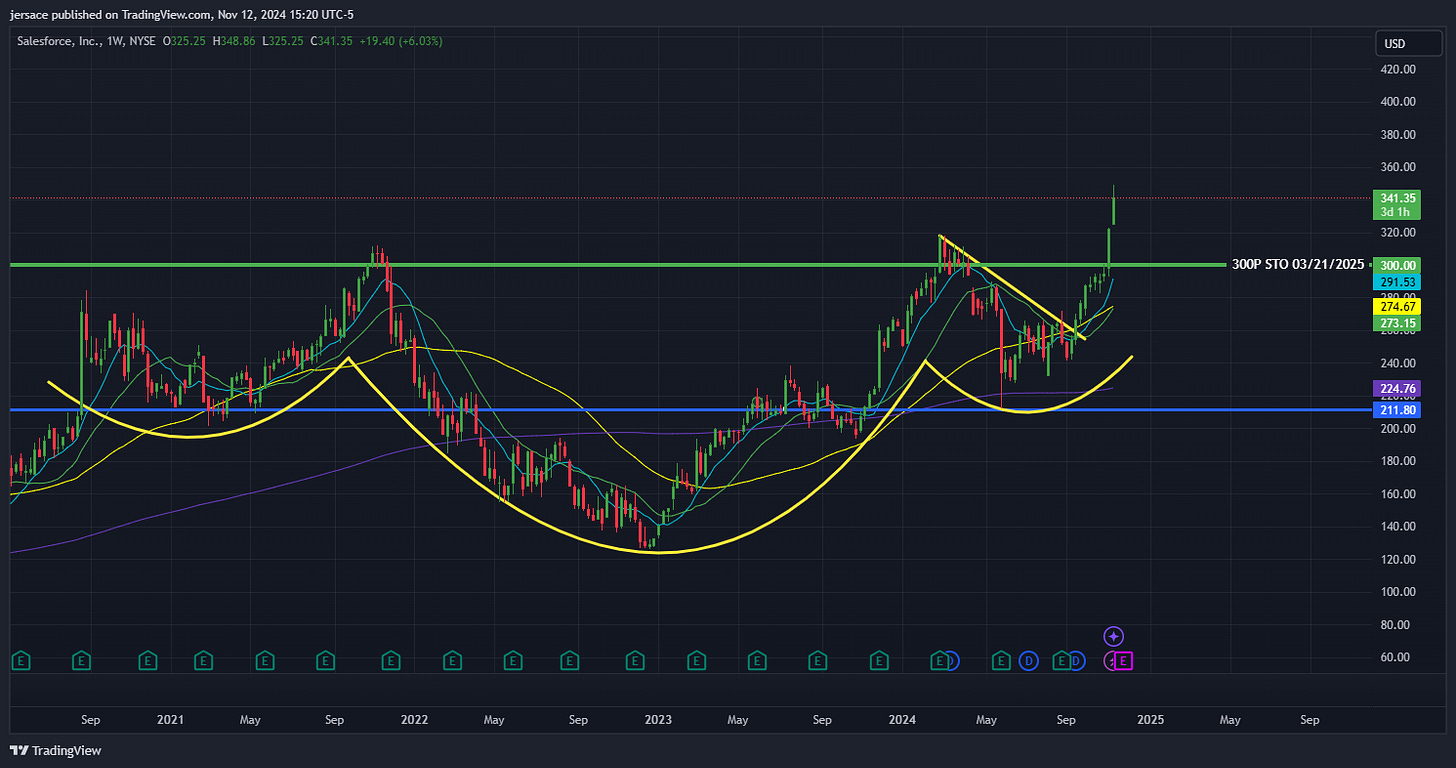
Task: Click blue D dividend marker just after Sep 2024
Action: [1077, 660]
